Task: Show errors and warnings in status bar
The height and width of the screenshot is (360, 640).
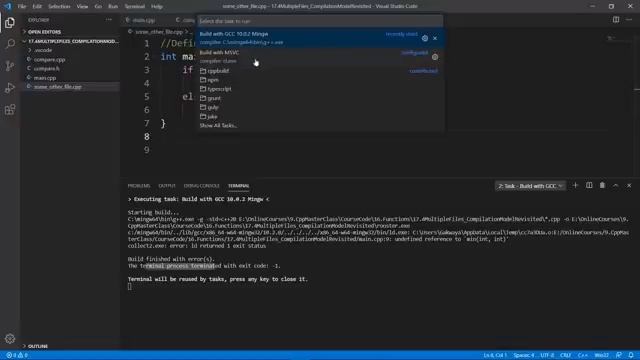Action: pos(17,355)
